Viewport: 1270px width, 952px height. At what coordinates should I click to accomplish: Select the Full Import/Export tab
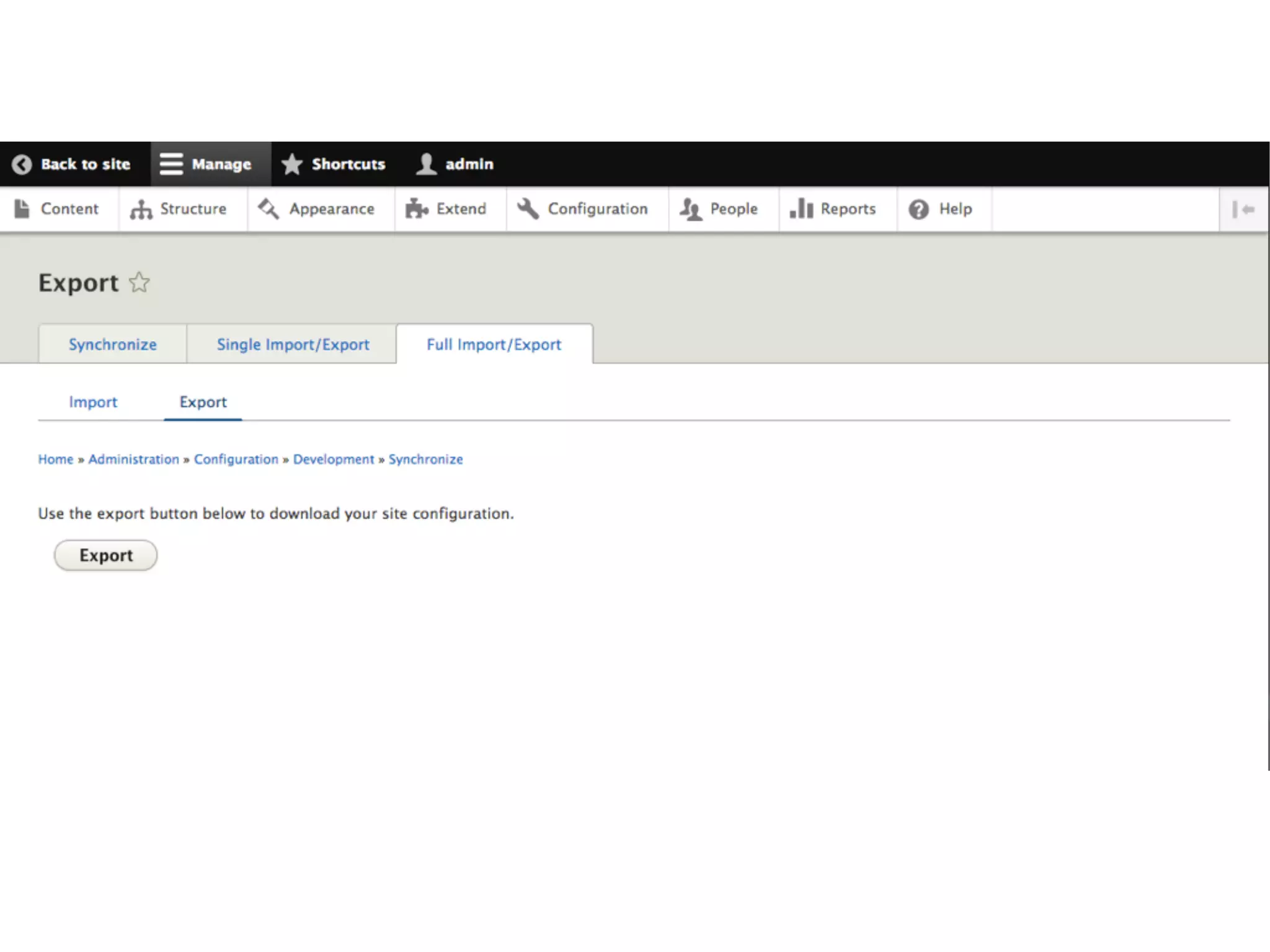494,345
